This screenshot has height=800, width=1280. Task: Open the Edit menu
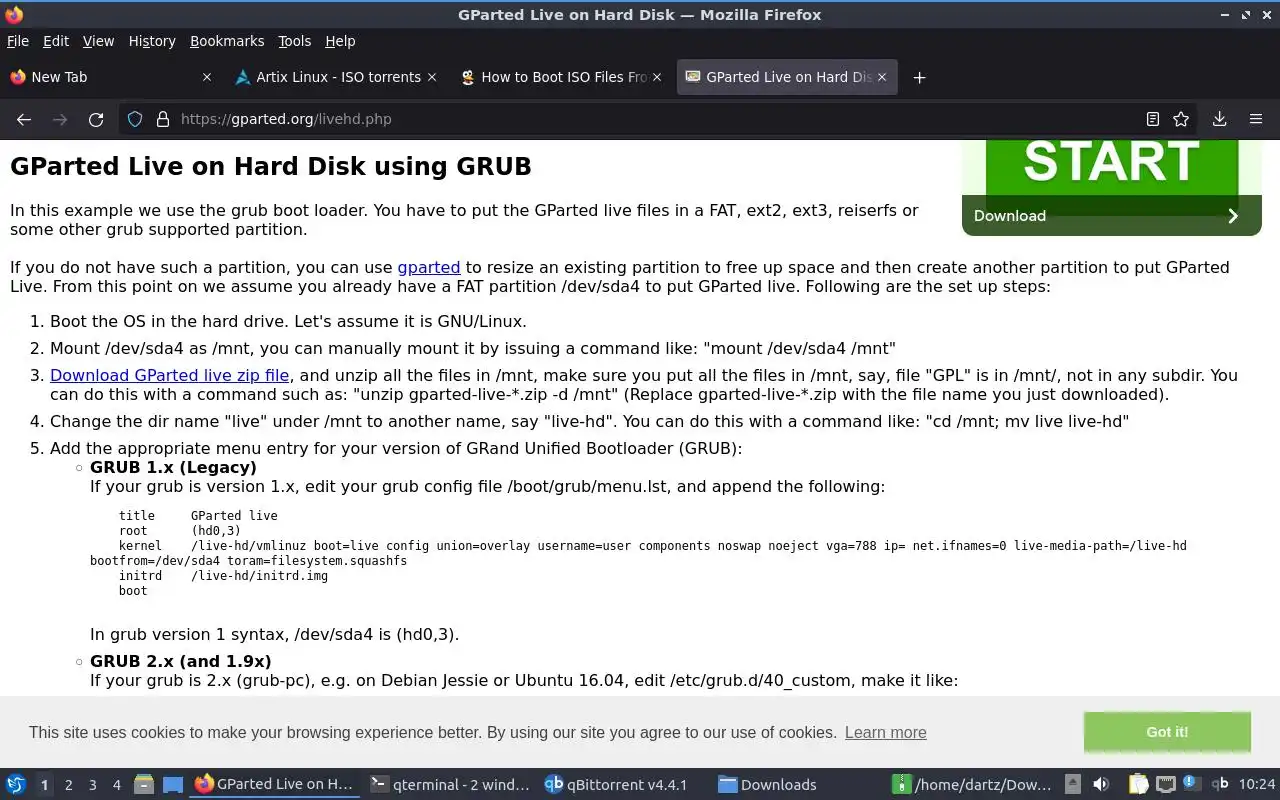[x=56, y=41]
